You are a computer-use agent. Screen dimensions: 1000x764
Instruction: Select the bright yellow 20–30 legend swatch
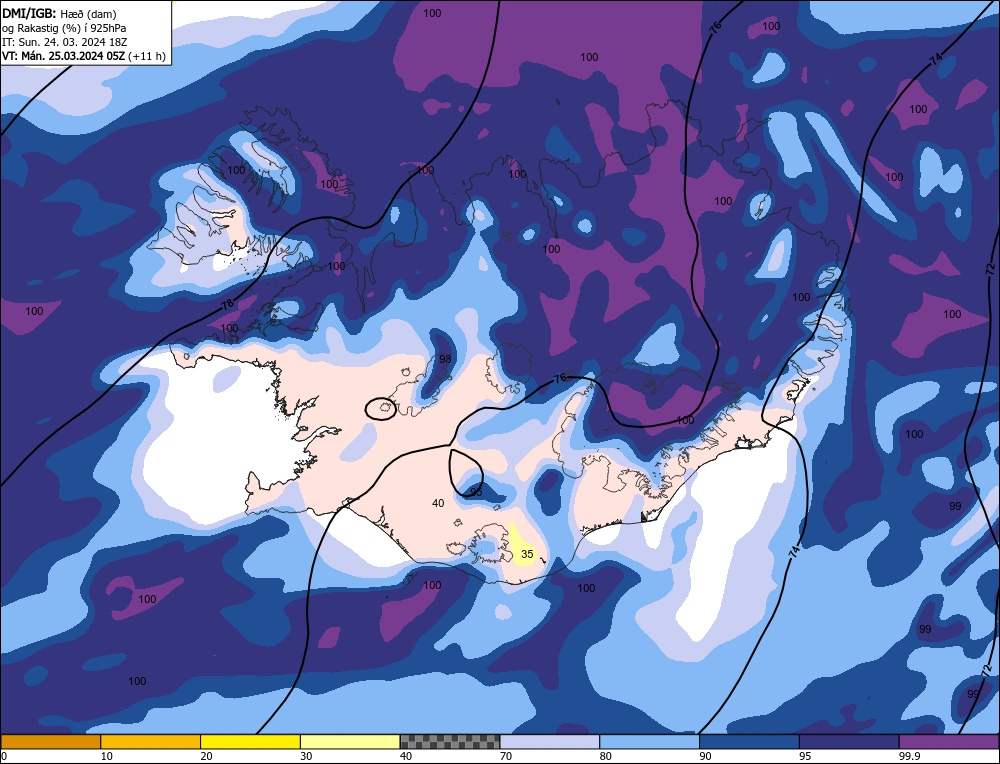click(250, 742)
